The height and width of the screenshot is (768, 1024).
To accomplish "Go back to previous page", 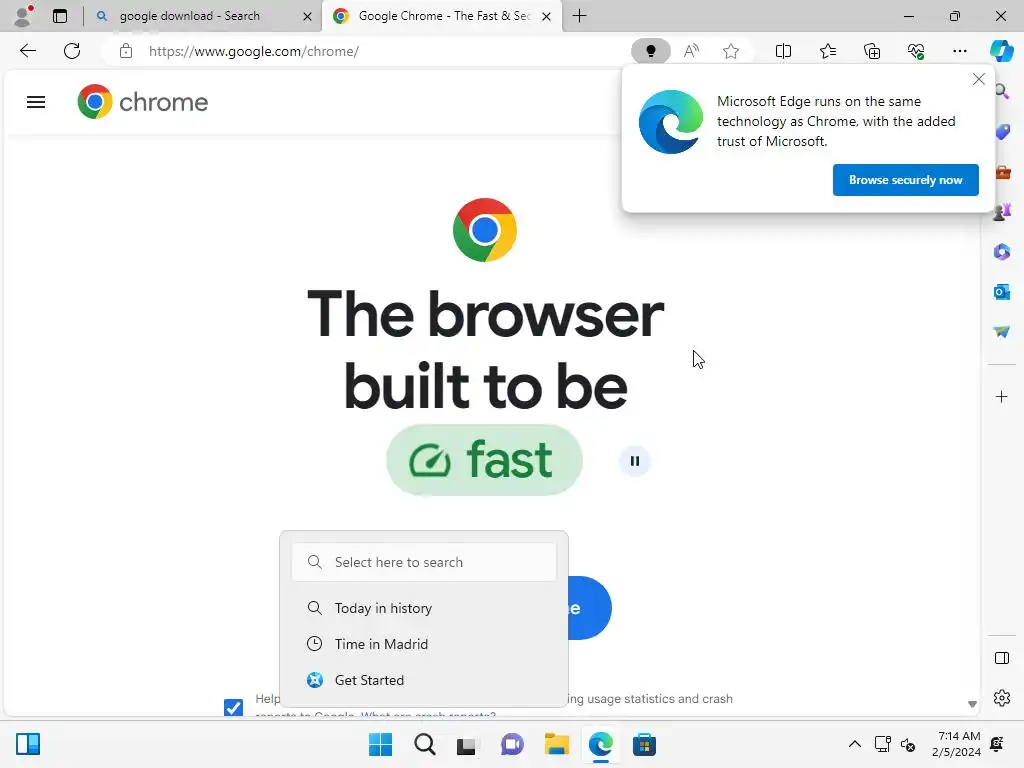I will 27,51.
